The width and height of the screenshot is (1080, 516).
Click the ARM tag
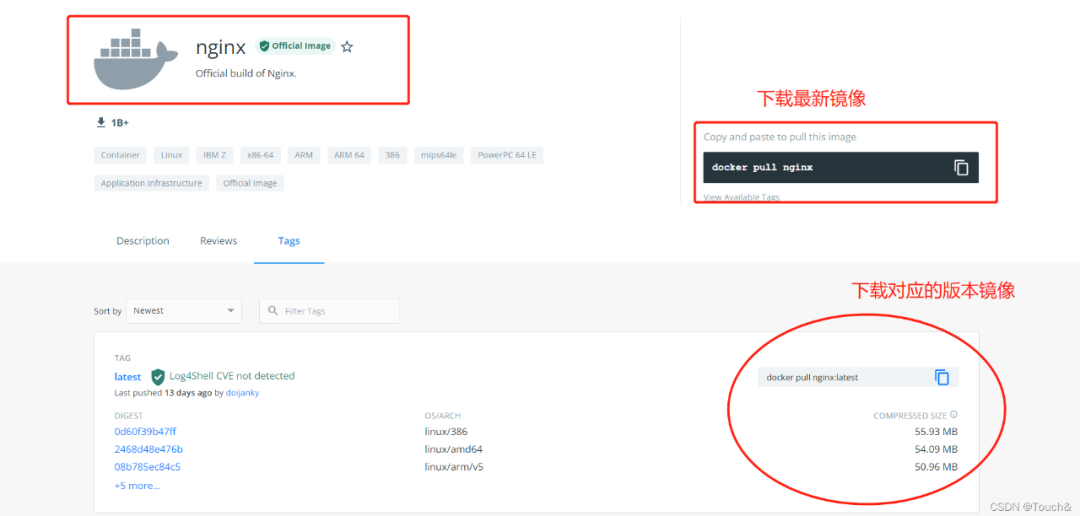[x=304, y=155]
